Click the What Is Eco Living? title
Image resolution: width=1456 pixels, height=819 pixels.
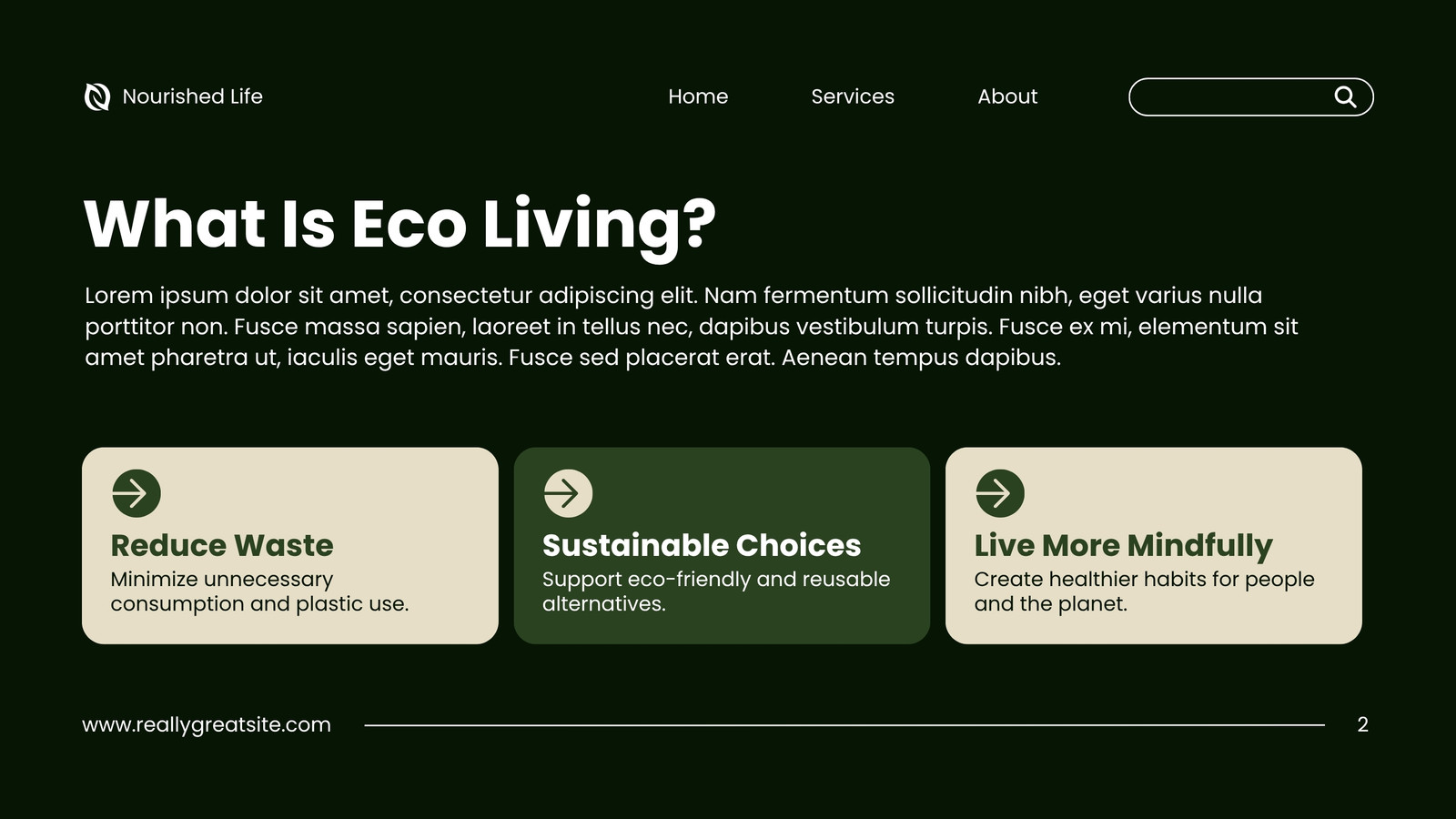(400, 224)
